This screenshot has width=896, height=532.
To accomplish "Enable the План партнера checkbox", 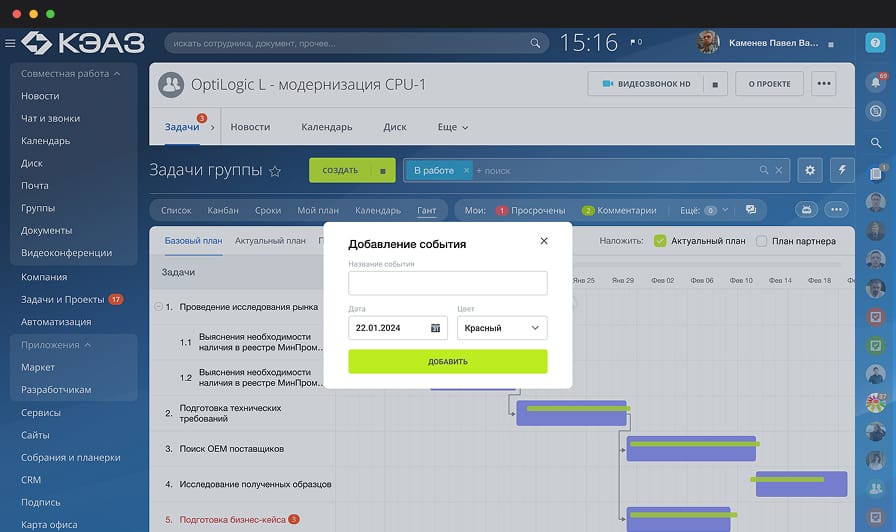I will 762,241.
